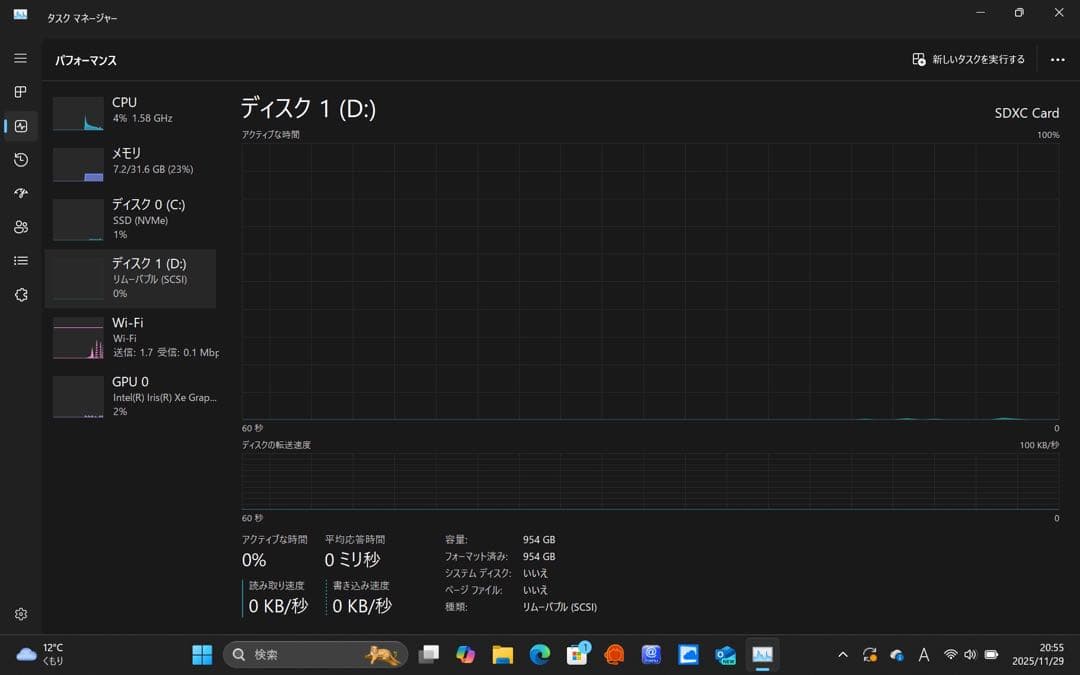Image resolution: width=1080 pixels, height=675 pixels.
Task: Expand the navigation pane with the hamburger menu
Action: [x=19, y=58]
